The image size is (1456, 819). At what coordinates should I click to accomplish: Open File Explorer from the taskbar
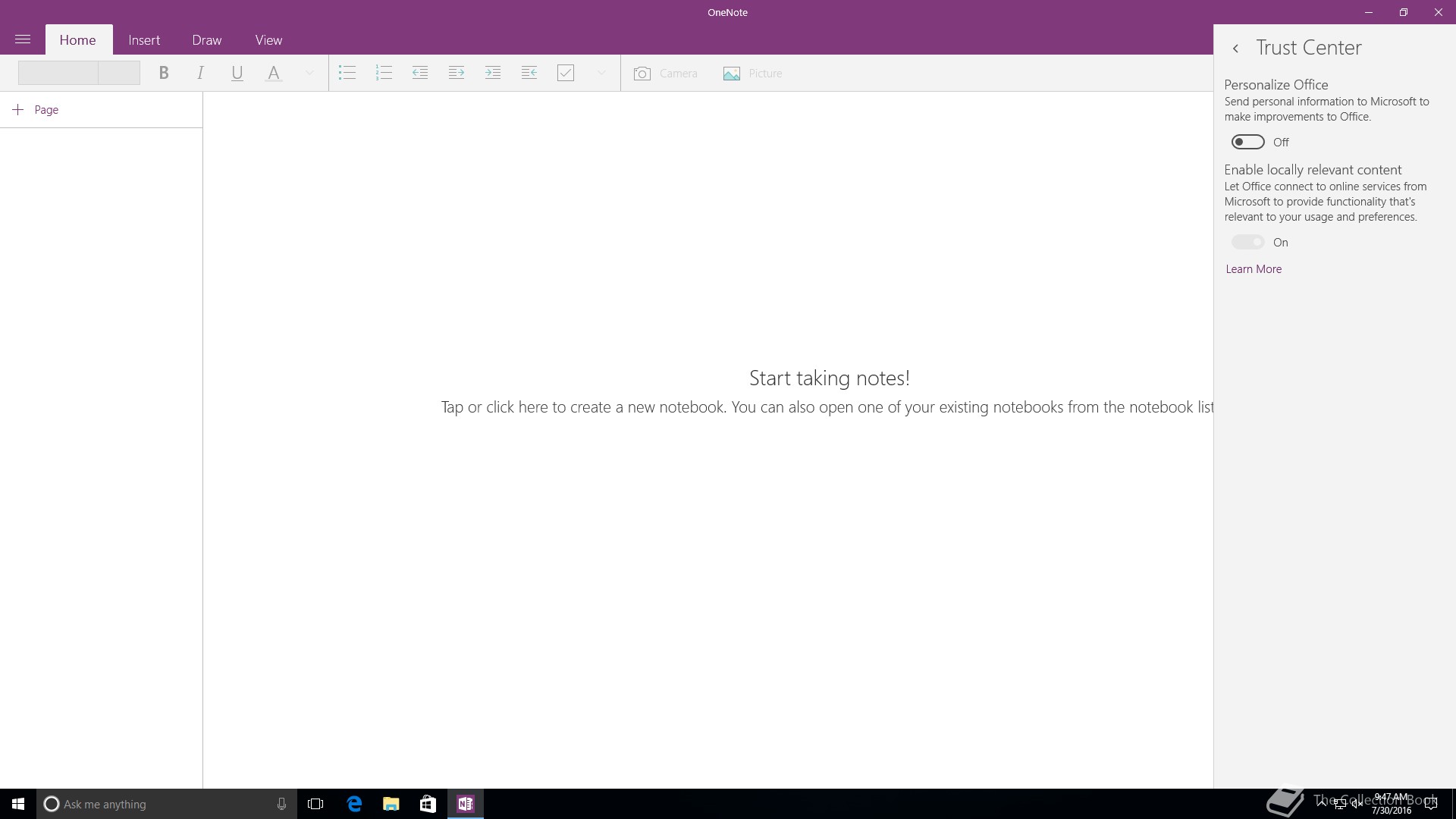point(391,804)
